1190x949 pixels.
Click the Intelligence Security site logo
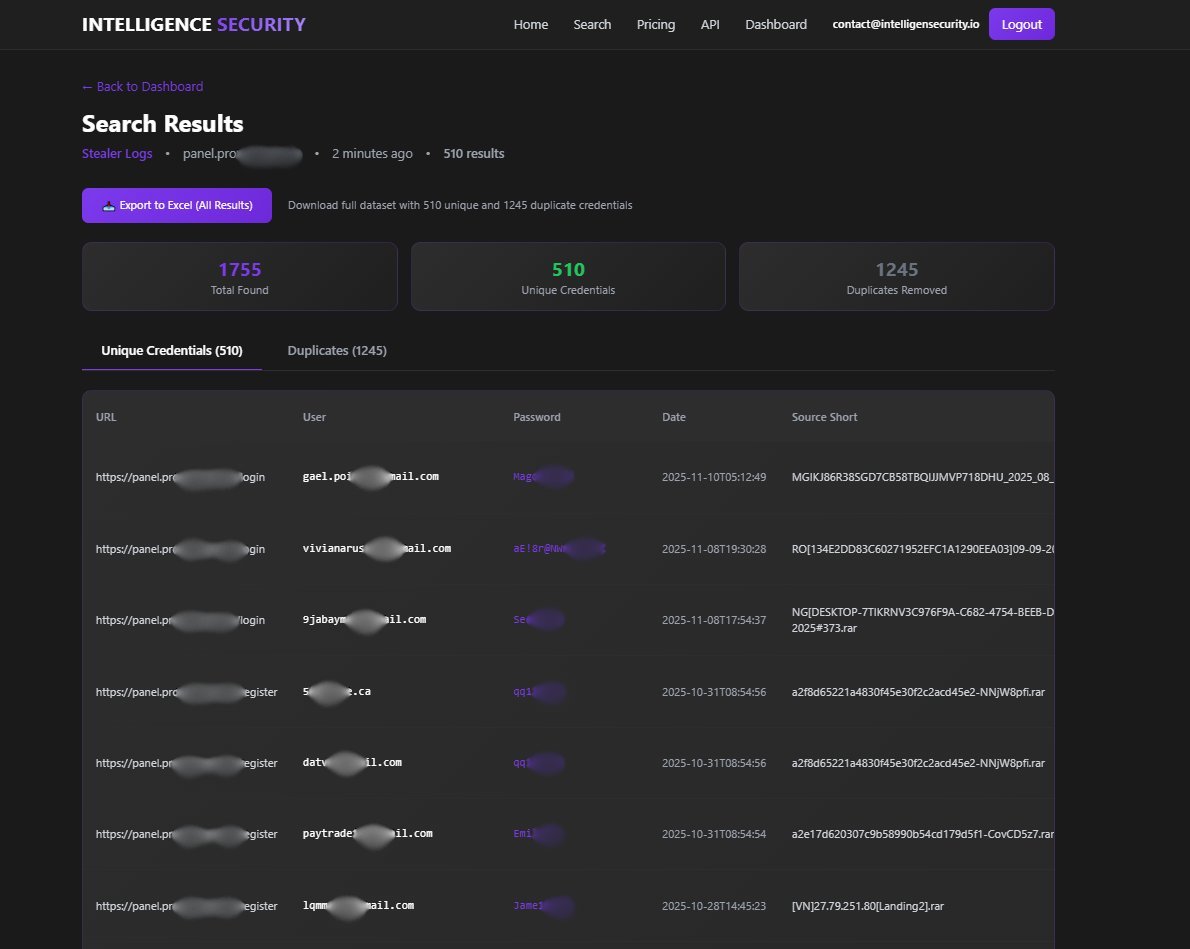pos(193,23)
